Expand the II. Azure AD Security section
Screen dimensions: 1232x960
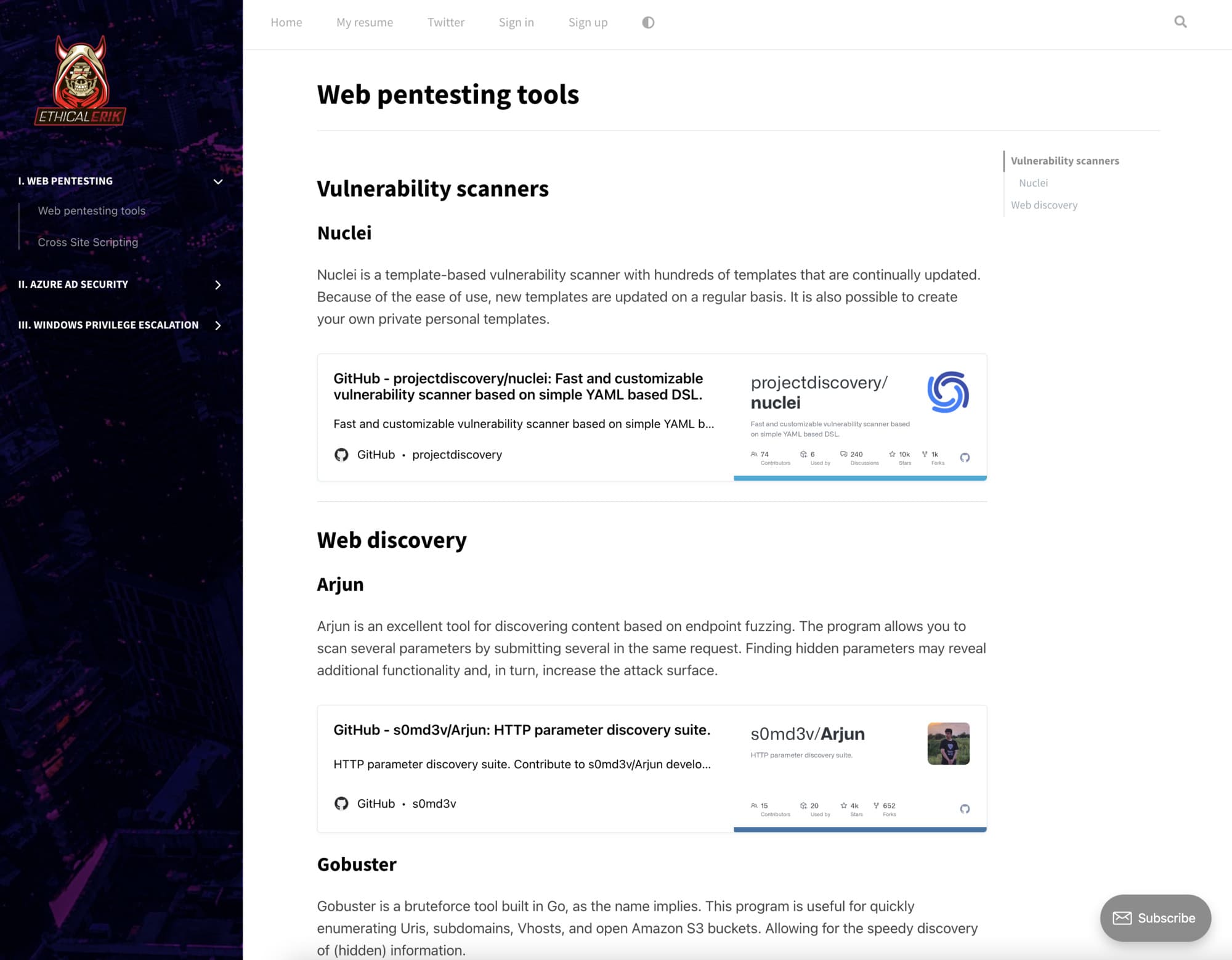coord(217,285)
